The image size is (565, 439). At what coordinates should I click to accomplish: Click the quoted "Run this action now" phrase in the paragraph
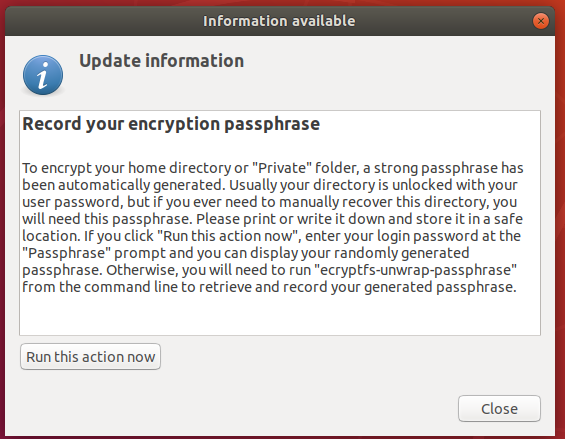click(228, 236)
